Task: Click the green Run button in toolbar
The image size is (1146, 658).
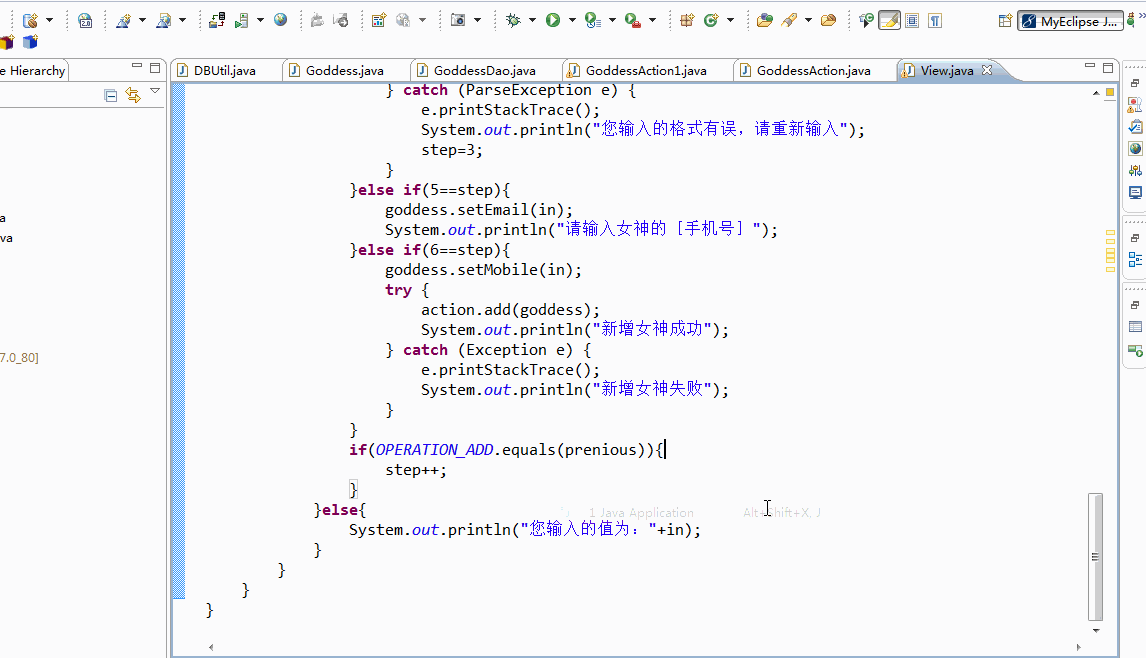Action: tap(553, 20)
